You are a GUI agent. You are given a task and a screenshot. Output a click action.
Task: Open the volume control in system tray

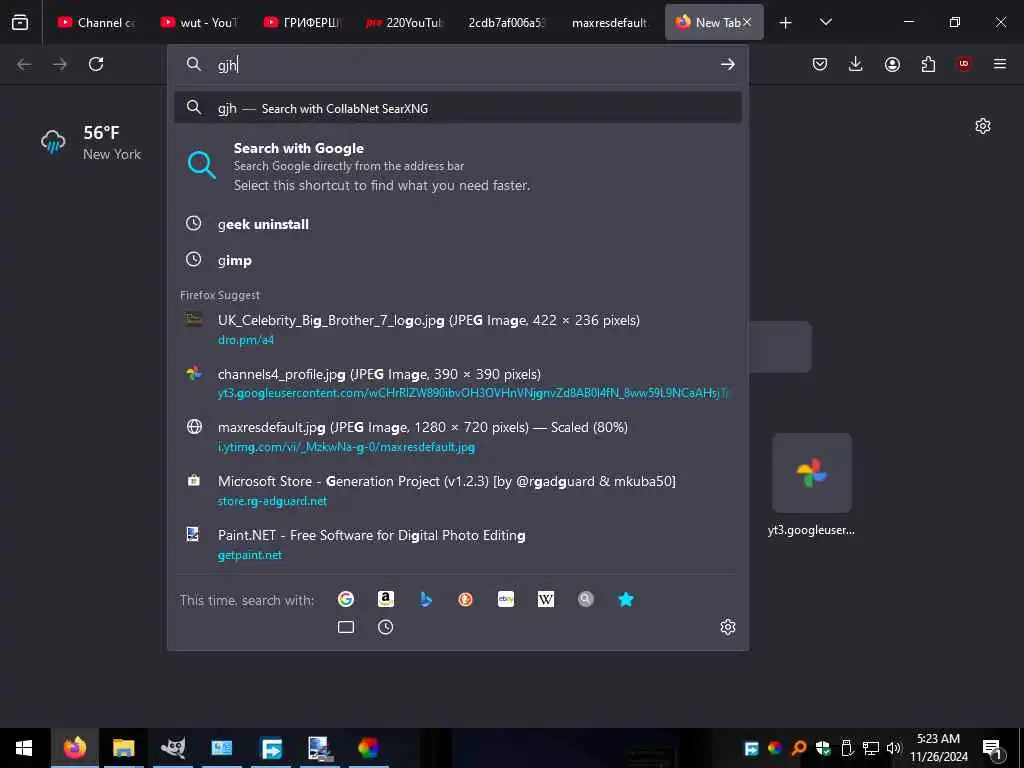coord(893,748)
